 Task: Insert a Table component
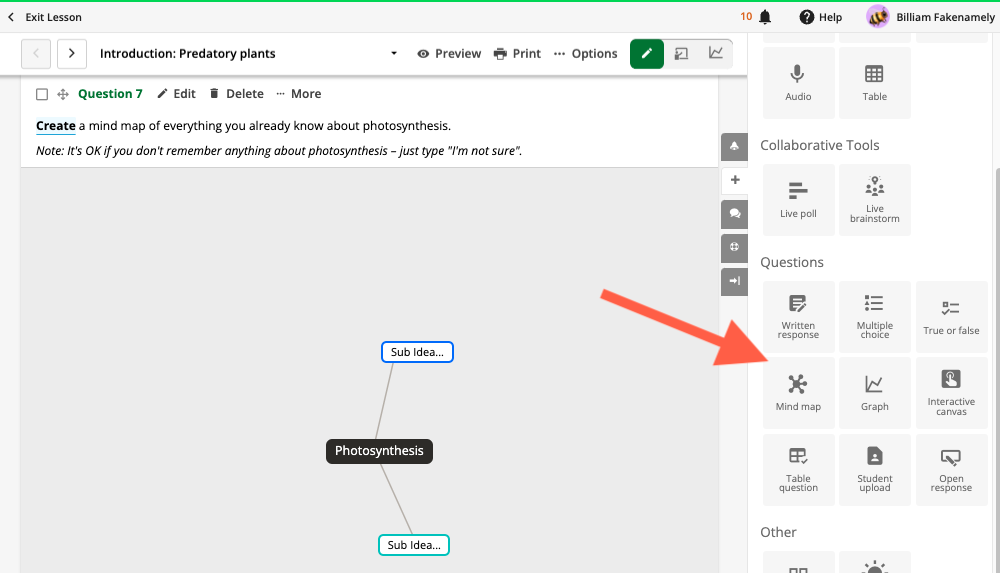coord(874,83)
